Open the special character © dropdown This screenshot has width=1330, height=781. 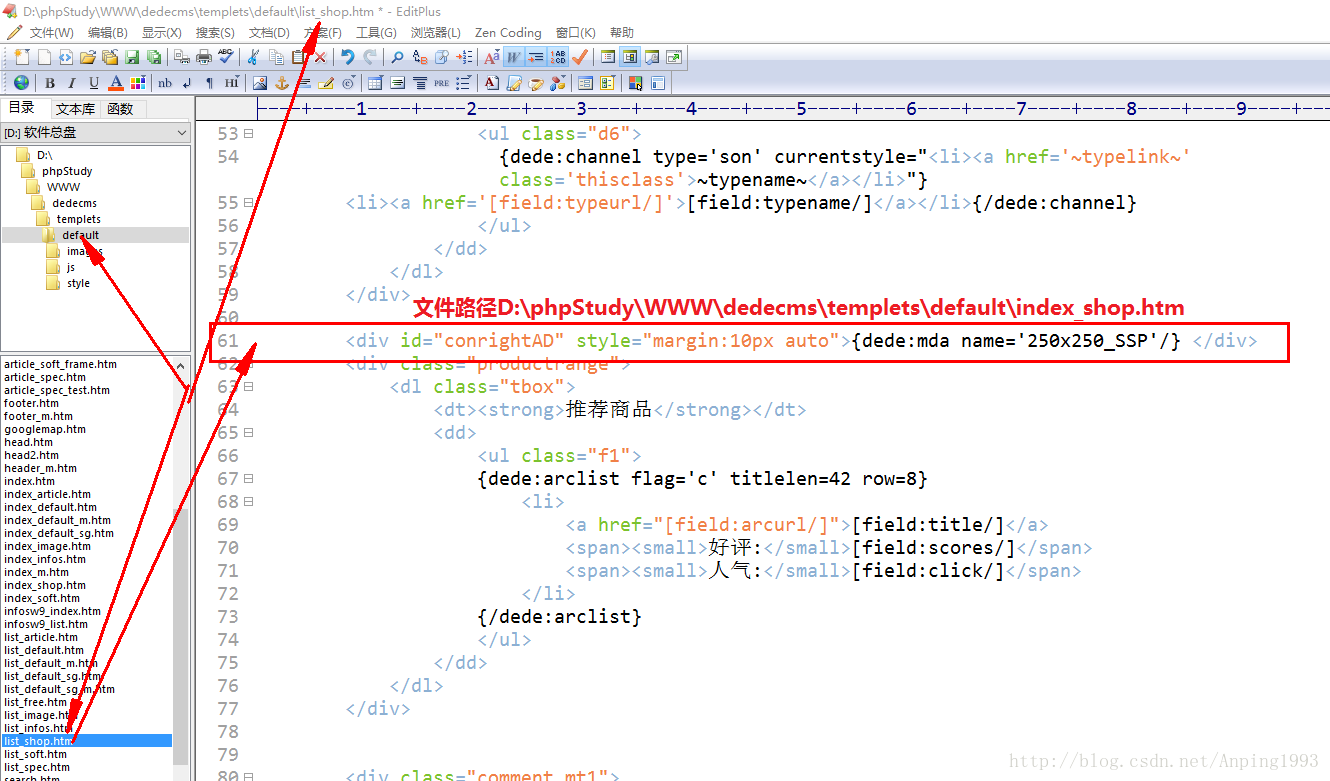(349, 83)
